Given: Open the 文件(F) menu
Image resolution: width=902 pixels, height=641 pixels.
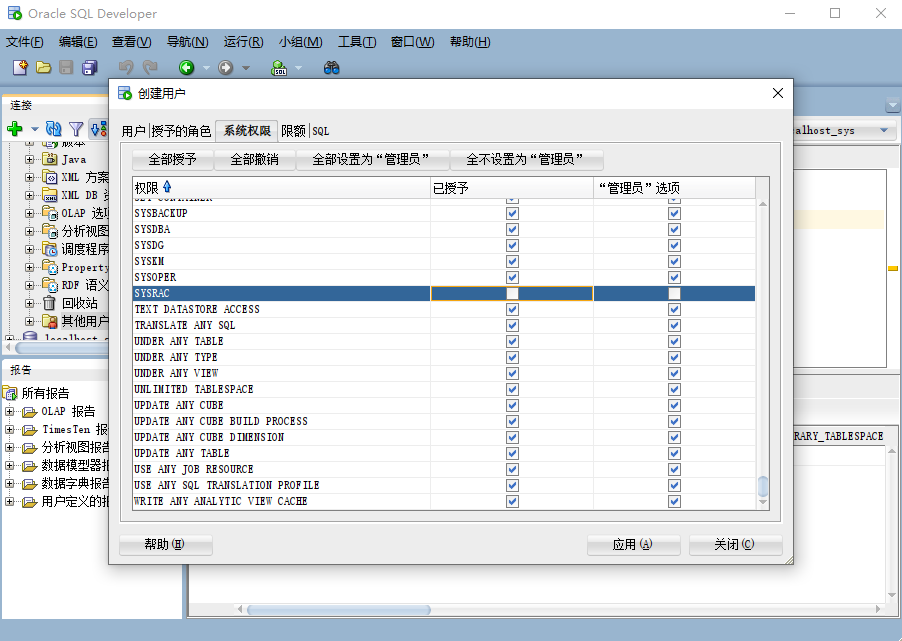Looking at the screenshot, I should click(25, 42).
